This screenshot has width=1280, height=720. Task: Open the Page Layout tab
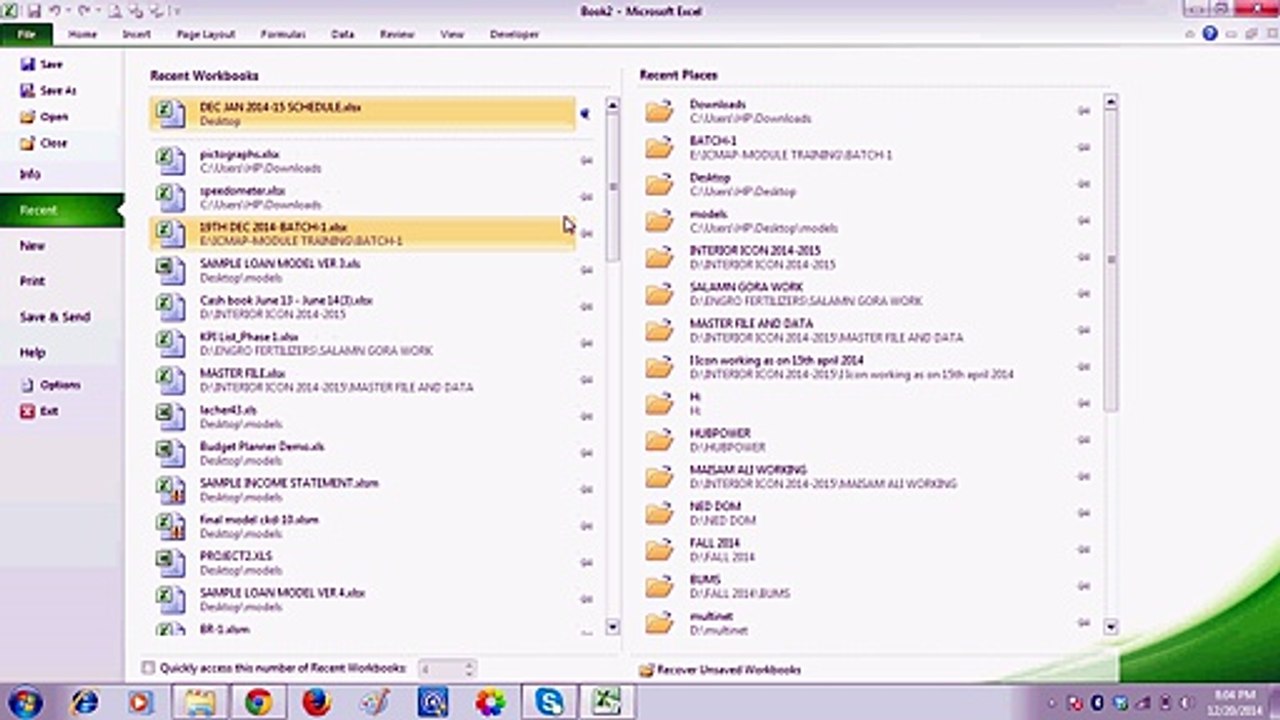205,34
